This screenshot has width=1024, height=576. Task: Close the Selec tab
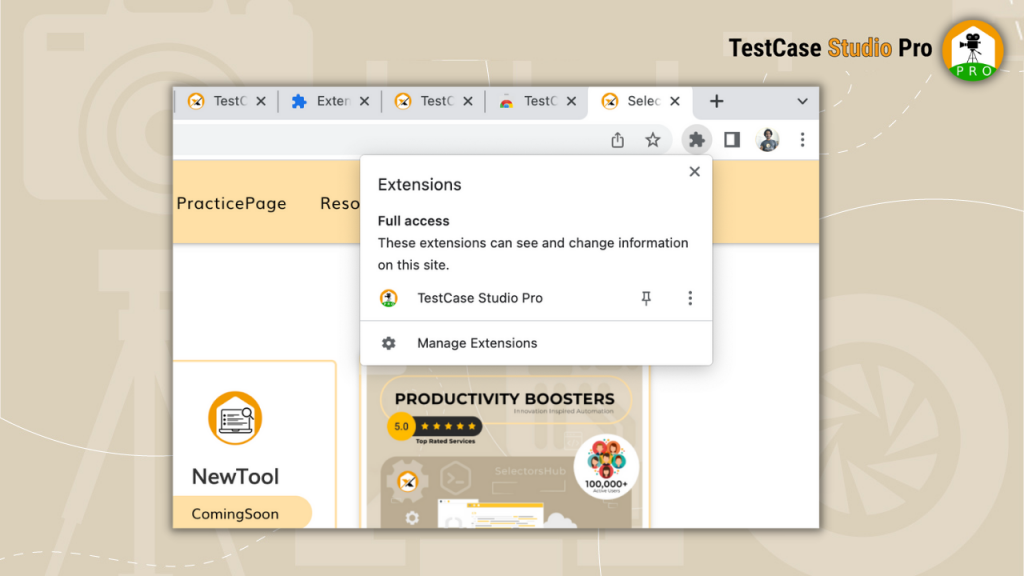pyautogui.click(x=675, y=101)
